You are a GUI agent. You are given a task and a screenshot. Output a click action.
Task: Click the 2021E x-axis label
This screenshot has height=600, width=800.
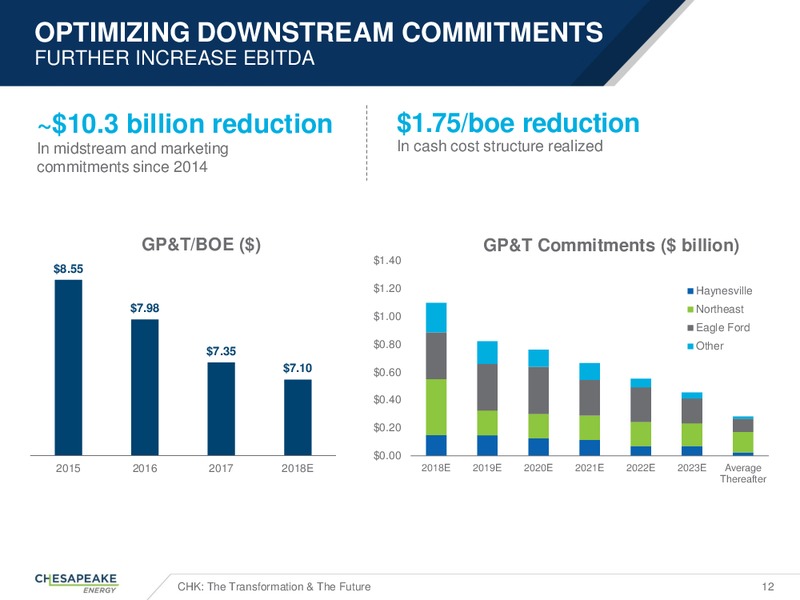point(590,468)
